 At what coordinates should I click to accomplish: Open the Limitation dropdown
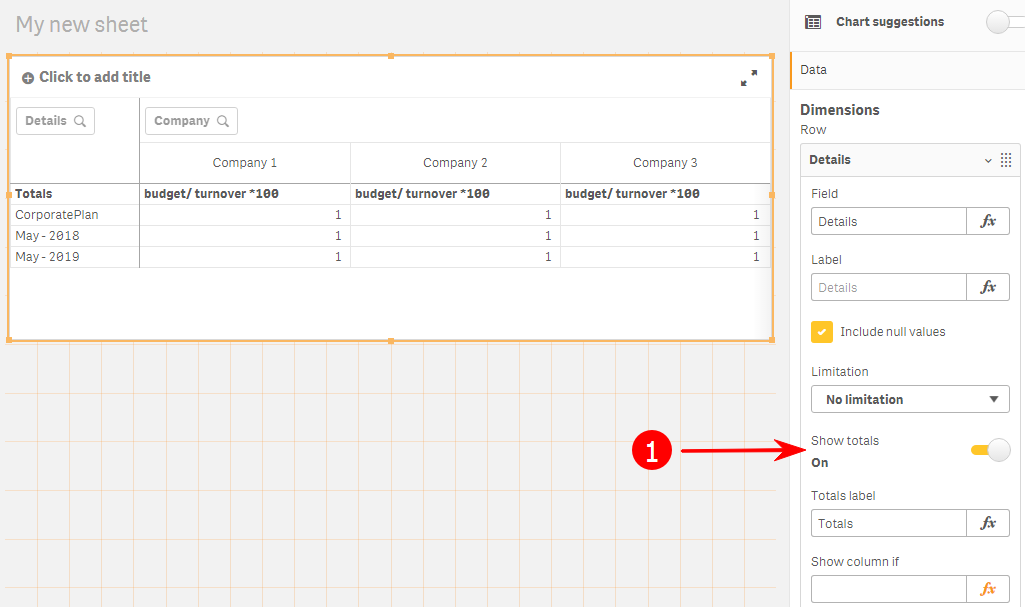910,399
